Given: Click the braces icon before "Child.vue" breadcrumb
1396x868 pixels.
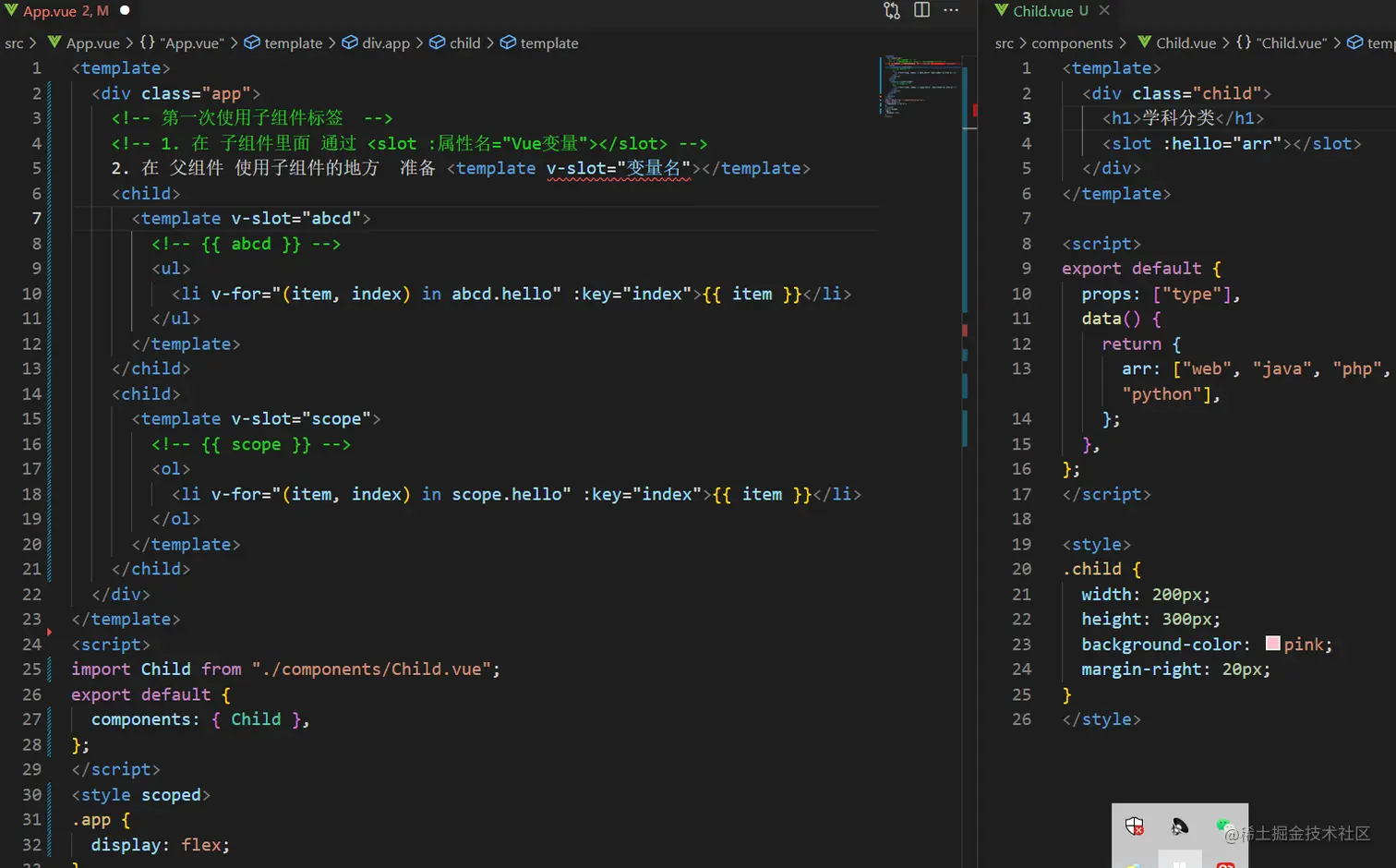Looking at the screenshot, I should (1244, 42).
